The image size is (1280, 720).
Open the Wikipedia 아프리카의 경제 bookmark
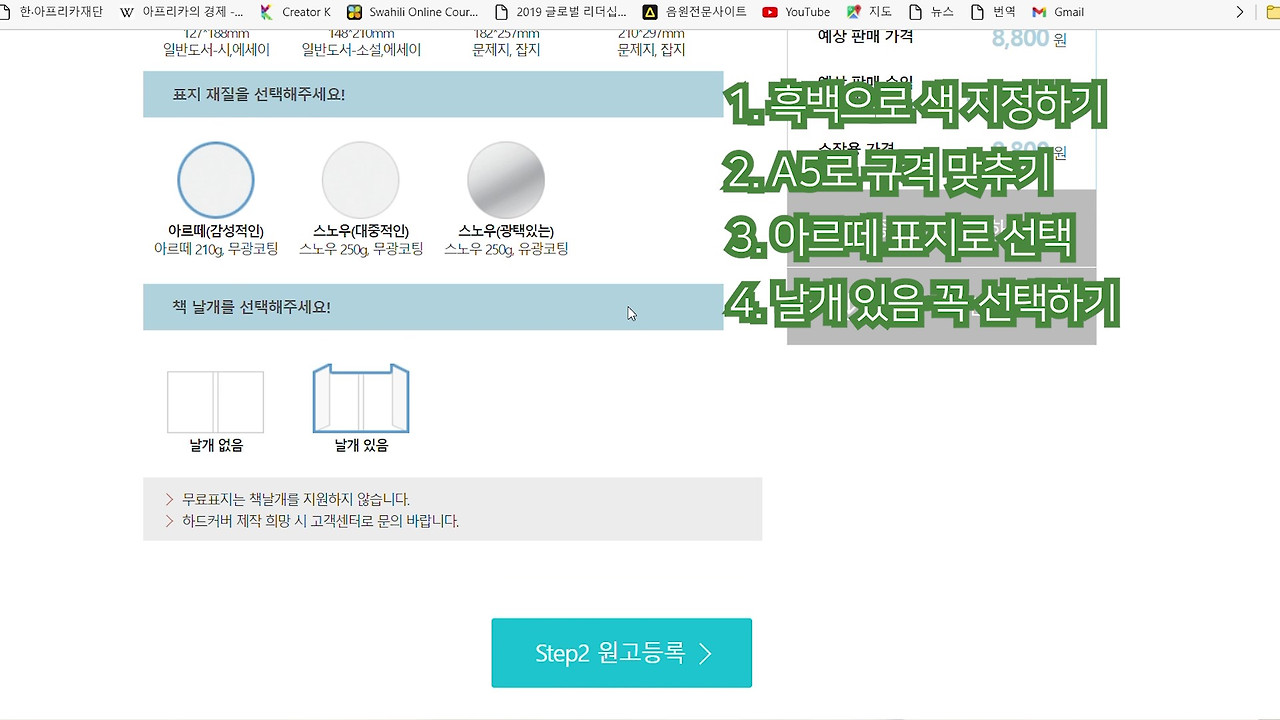[181, 12]
